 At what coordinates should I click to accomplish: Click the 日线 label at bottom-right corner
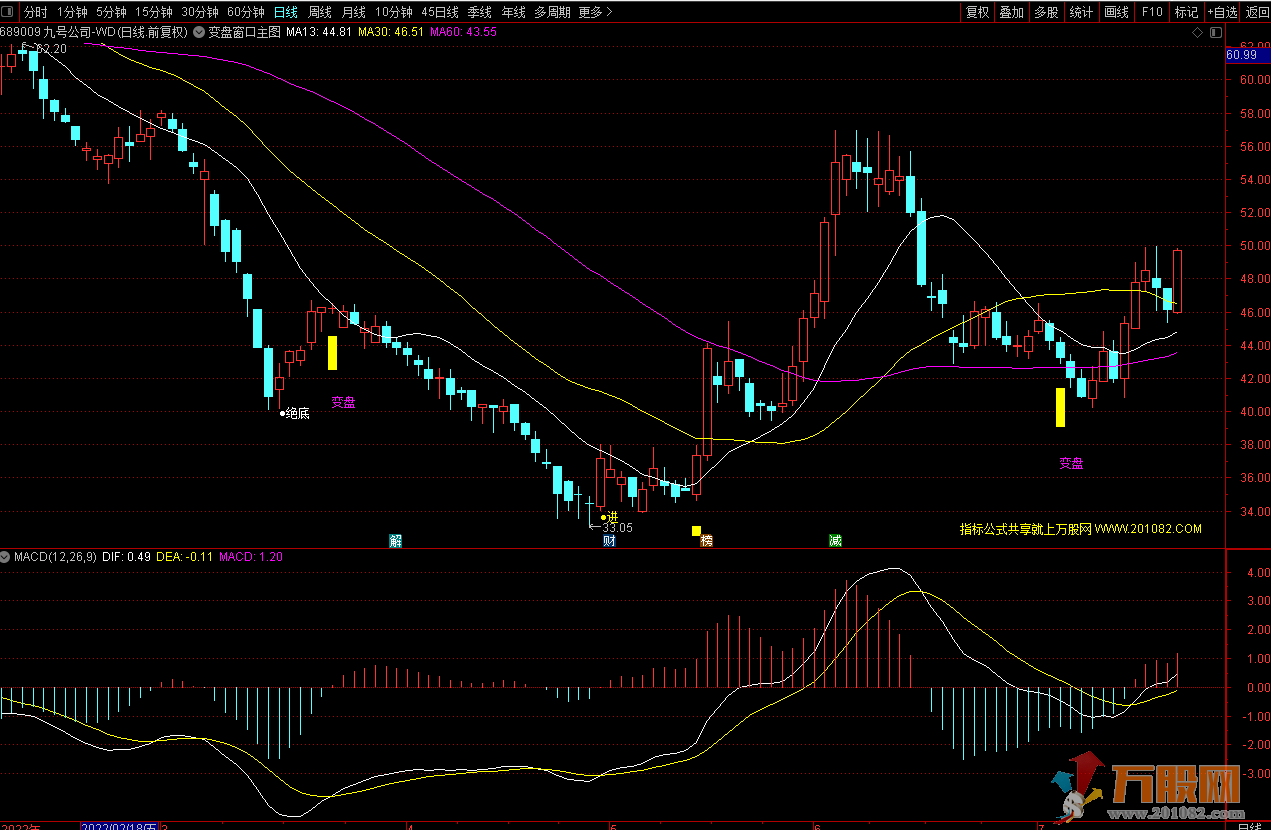pos(1250,827)
